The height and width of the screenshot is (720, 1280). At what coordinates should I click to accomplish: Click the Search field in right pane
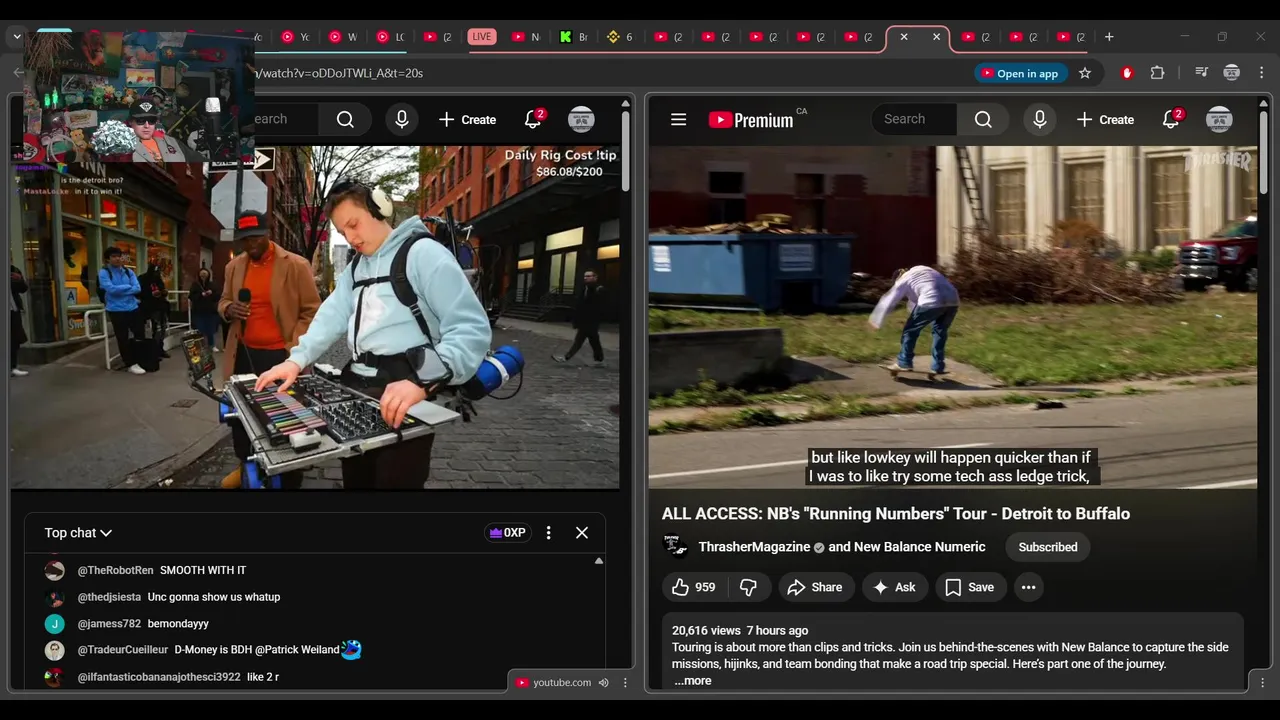(x=914, y=120)
